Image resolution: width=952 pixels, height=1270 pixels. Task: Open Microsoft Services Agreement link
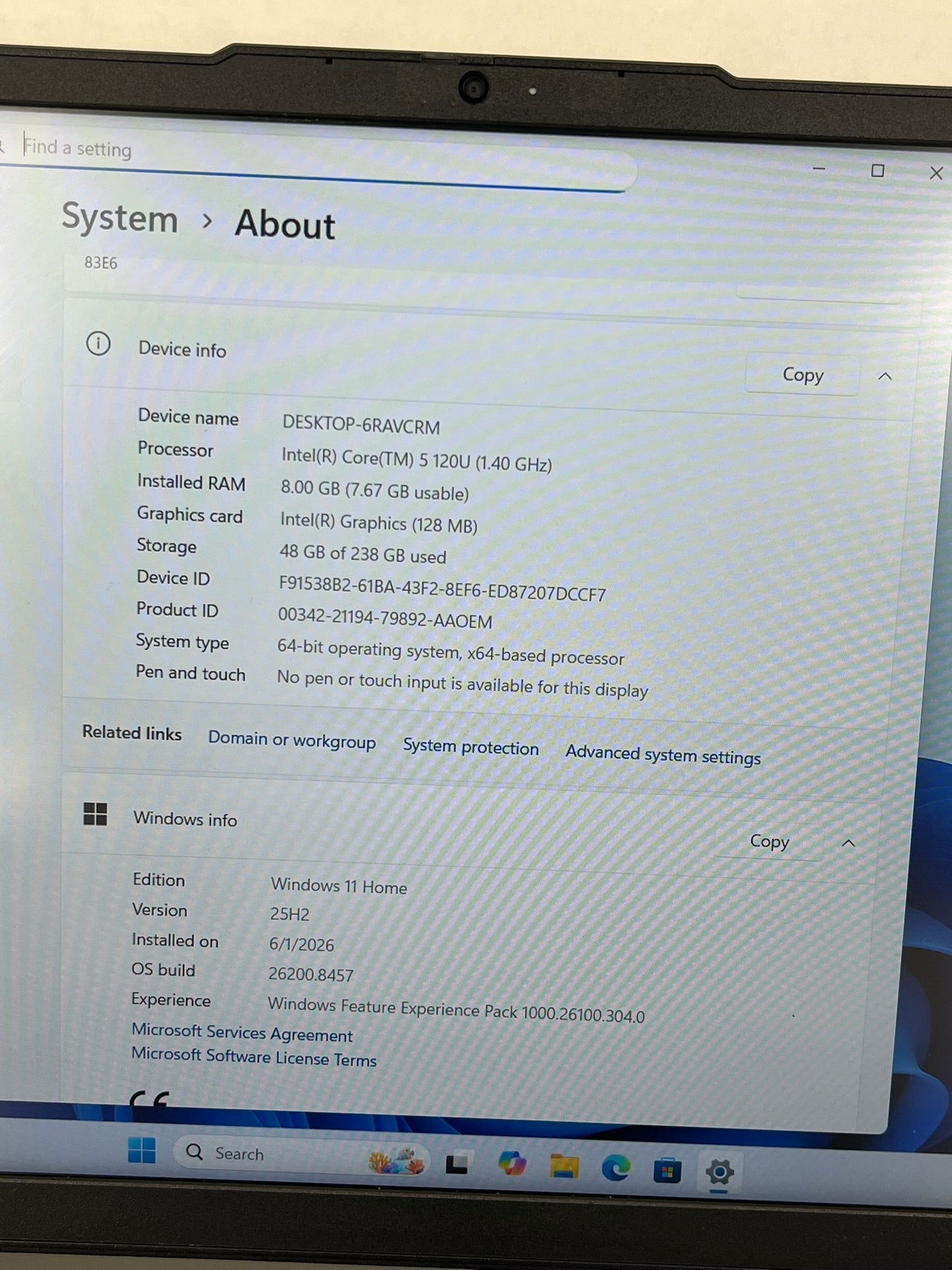(242, 1033)
